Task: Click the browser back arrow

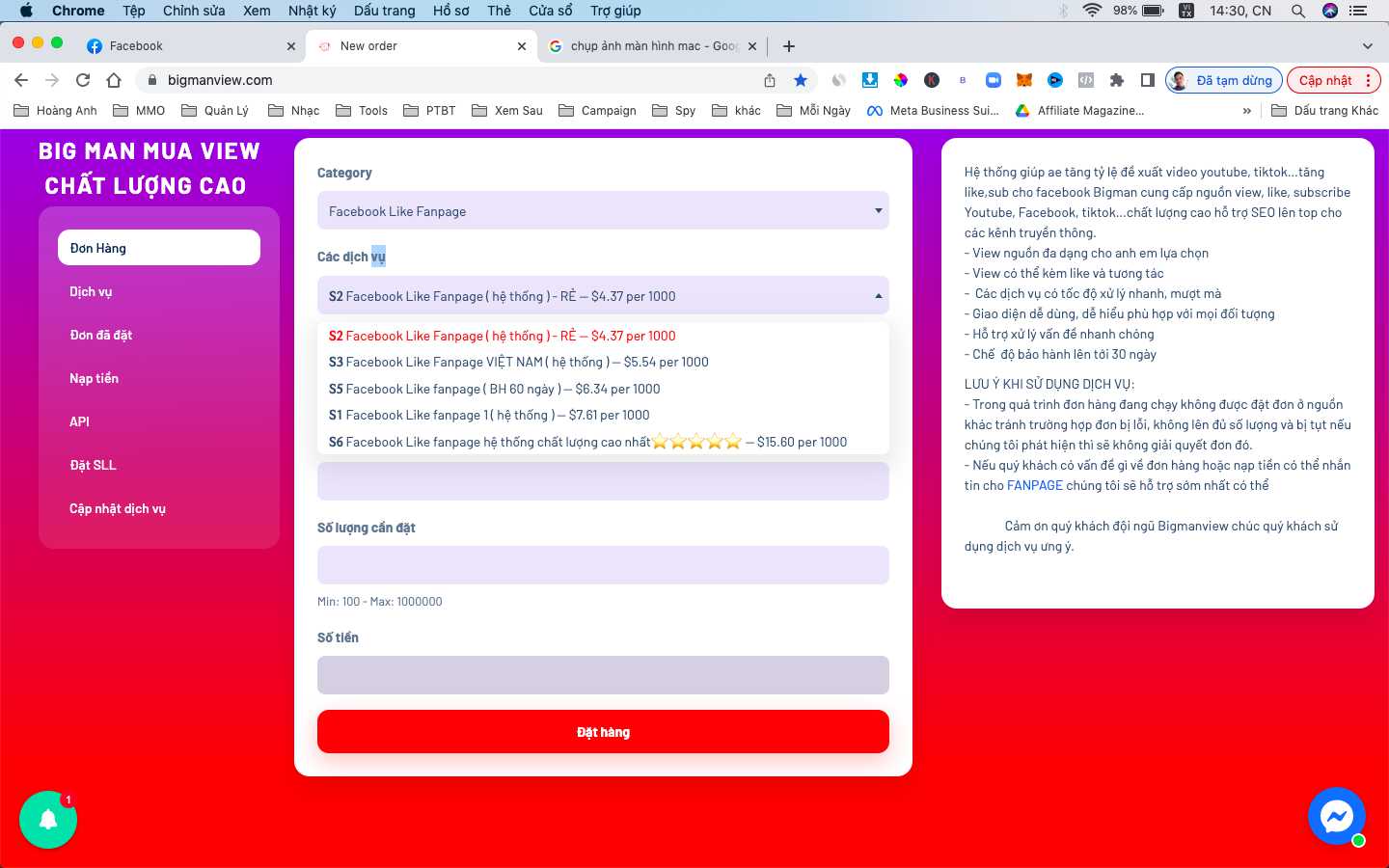Action: click(21, 80)
